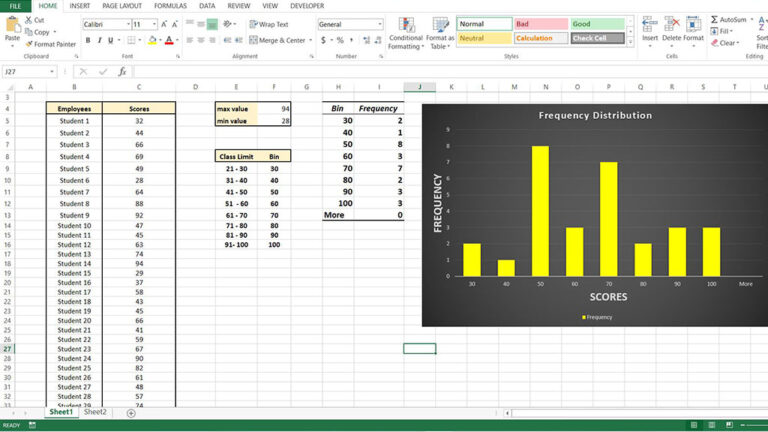Click the Copy command icon
This screenshot has height=432, width=768.
(x=28, y=32)
